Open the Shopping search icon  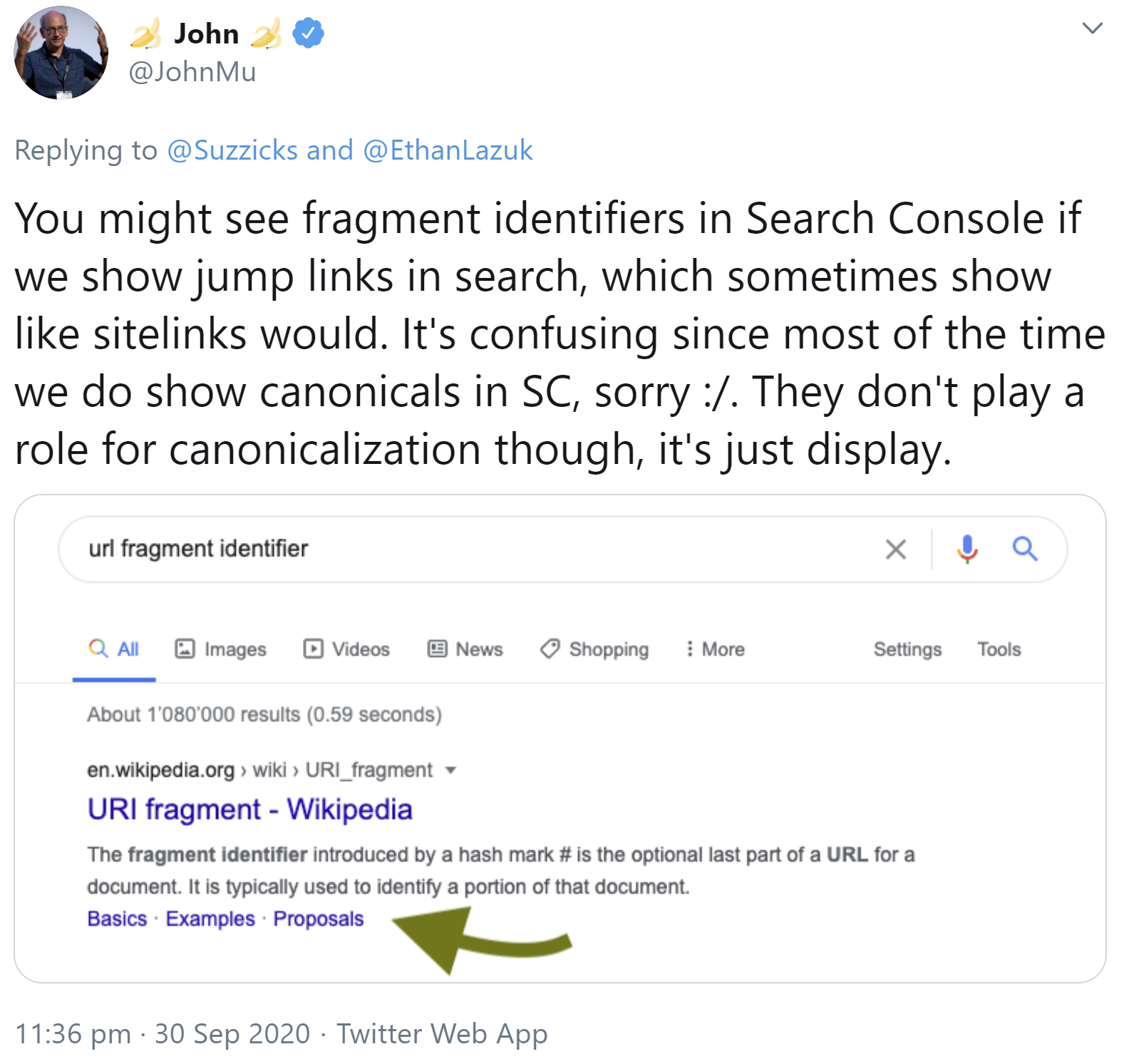pyautogui.click(x=549, y=649)
